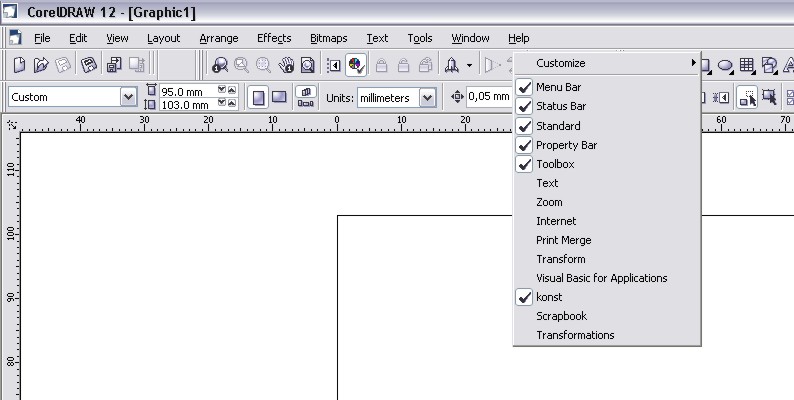This screenshot has width=794, height=400.
Task: Open the Bitmaps menu
Action: coord(329,38)
